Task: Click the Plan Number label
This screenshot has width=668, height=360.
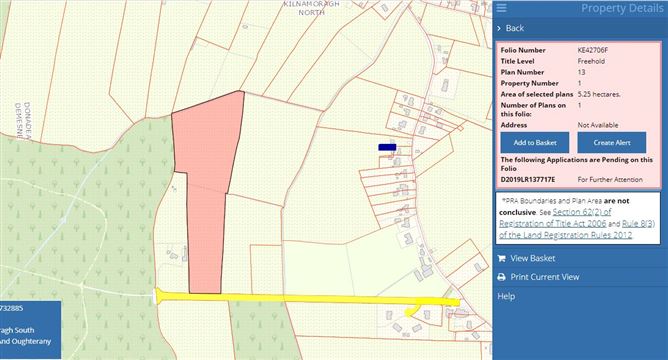Action: 522,72
